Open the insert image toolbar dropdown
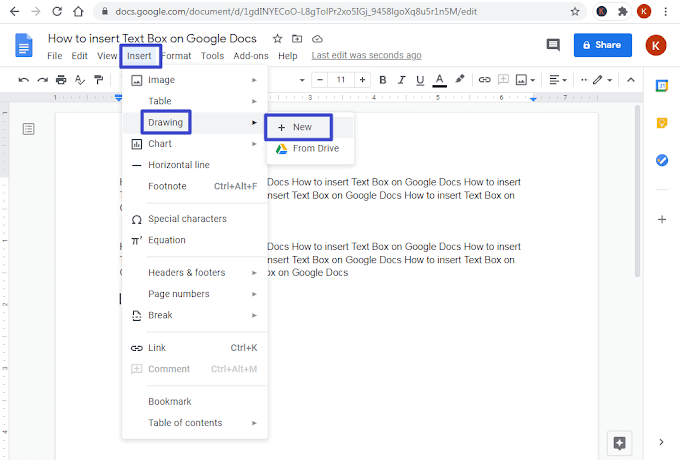The width and height of the screenshot is (680, 460). click(x=532, y=80)
